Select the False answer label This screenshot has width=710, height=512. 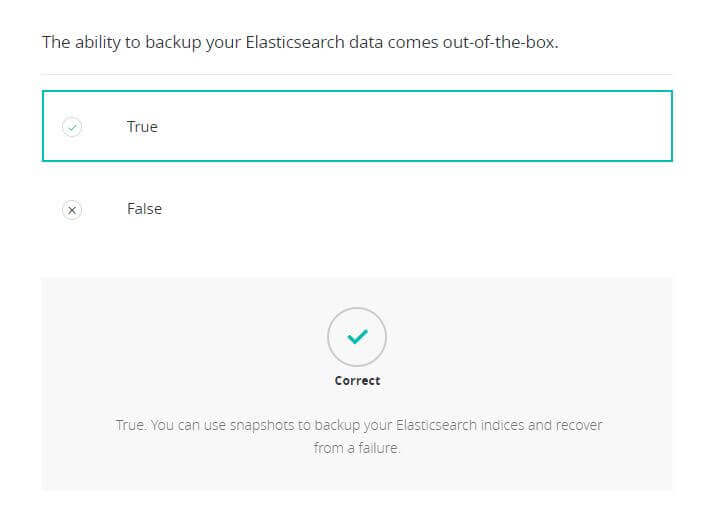(x=144, y=209)
